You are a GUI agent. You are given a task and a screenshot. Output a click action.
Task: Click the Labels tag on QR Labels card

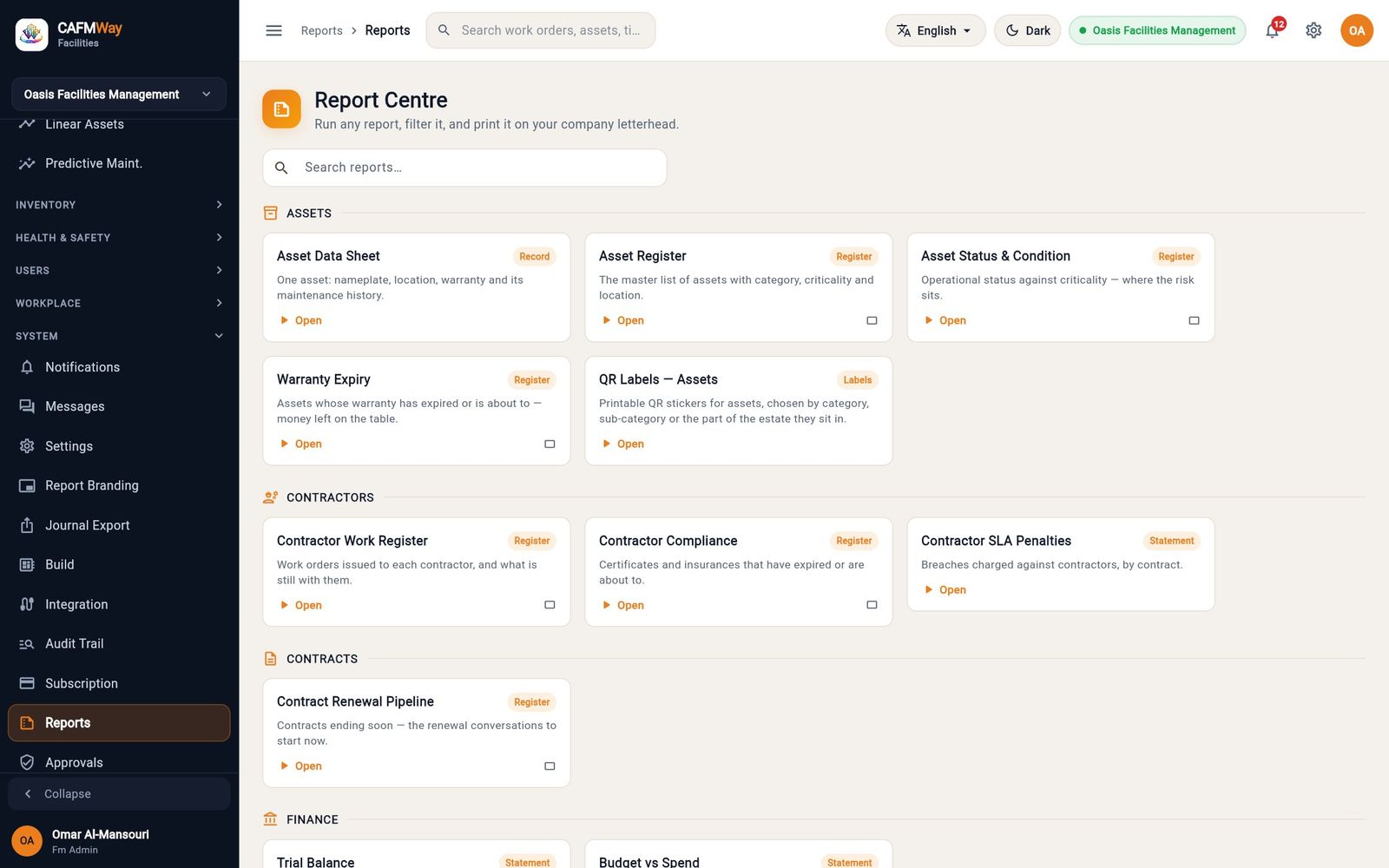[857, 380]
